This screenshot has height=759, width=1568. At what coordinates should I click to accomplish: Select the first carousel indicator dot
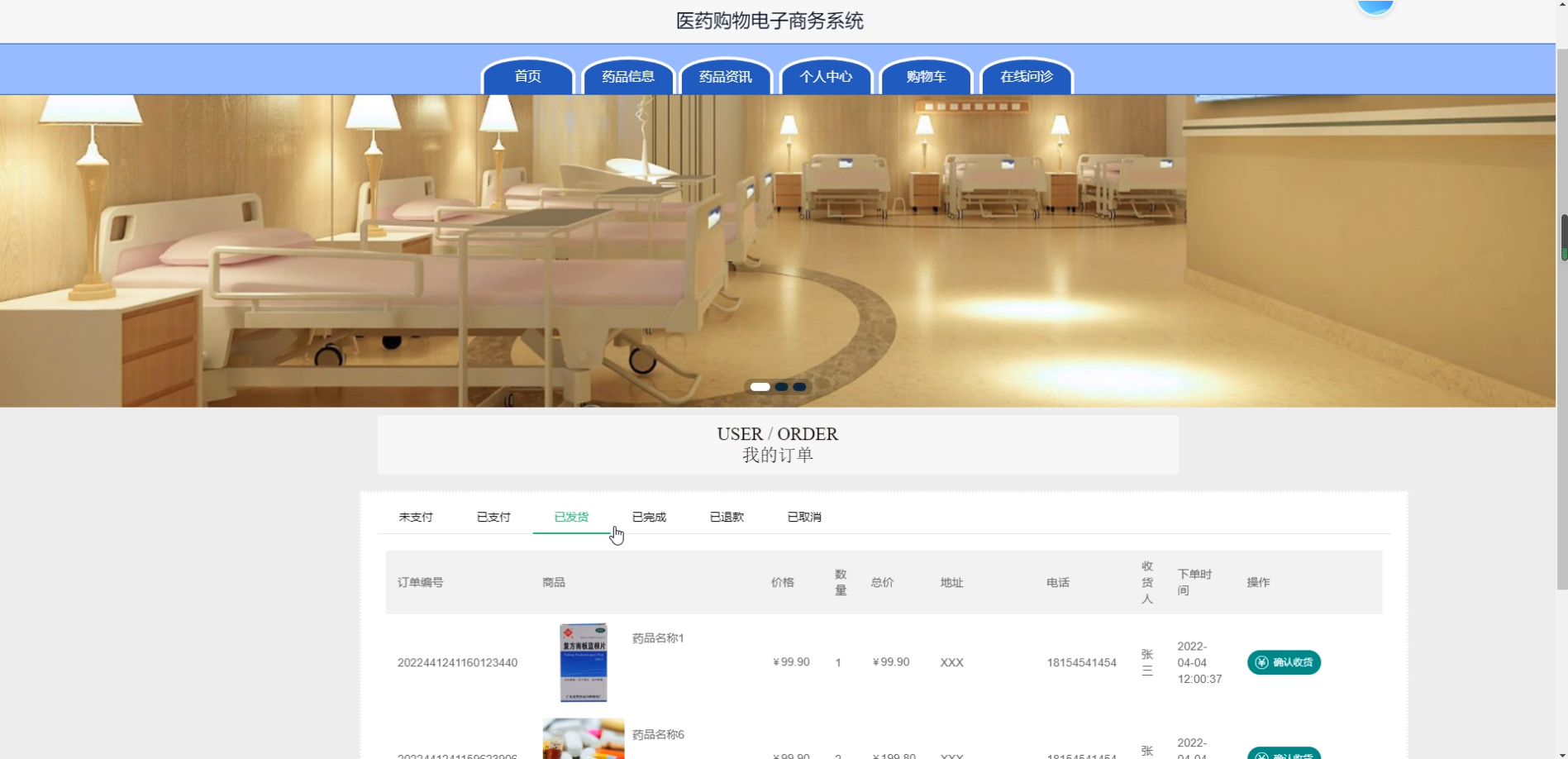pyautogui.click(x=760, y=387)
